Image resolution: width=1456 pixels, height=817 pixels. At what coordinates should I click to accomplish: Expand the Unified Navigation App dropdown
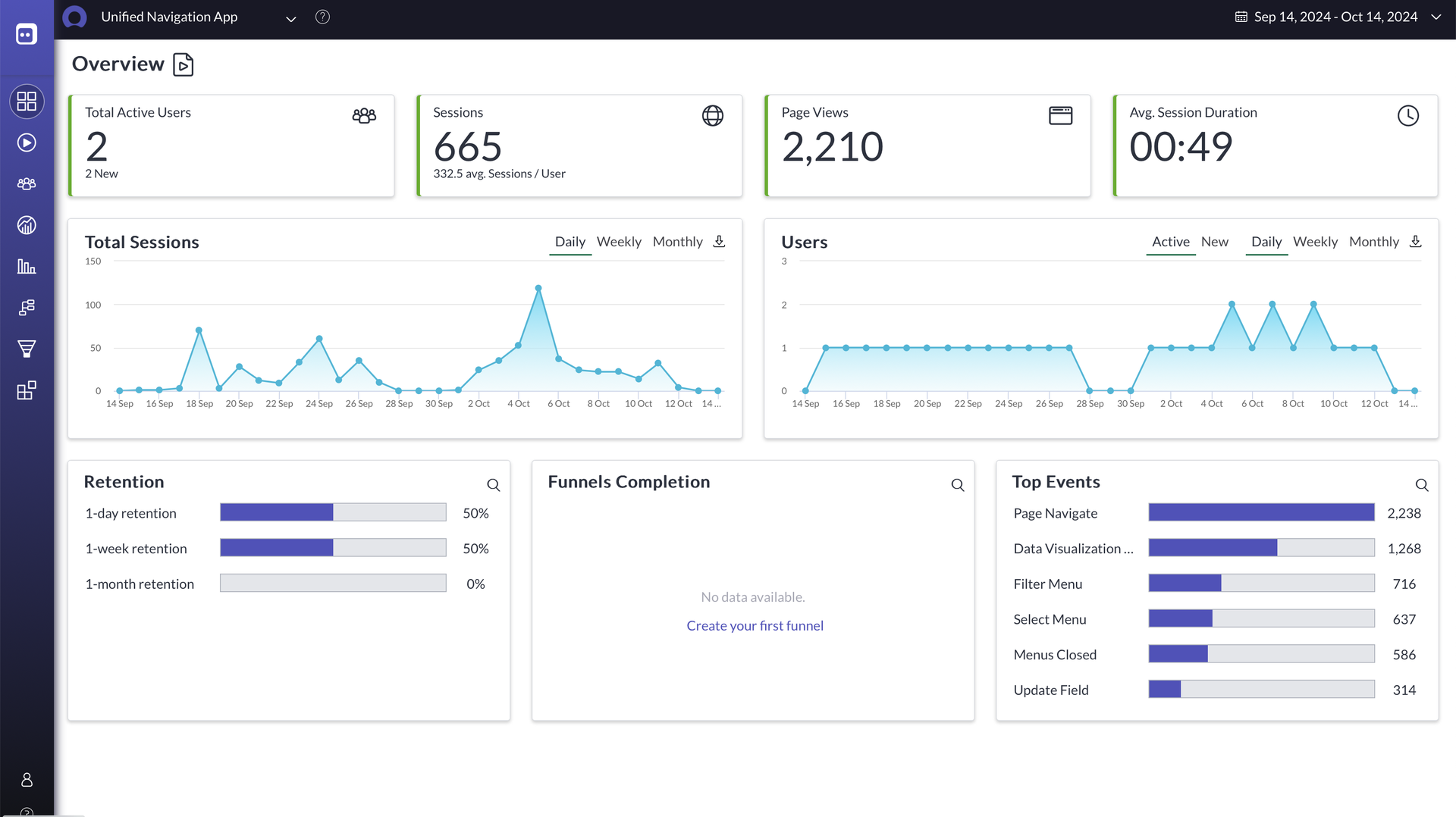click(x=290, y=18)
